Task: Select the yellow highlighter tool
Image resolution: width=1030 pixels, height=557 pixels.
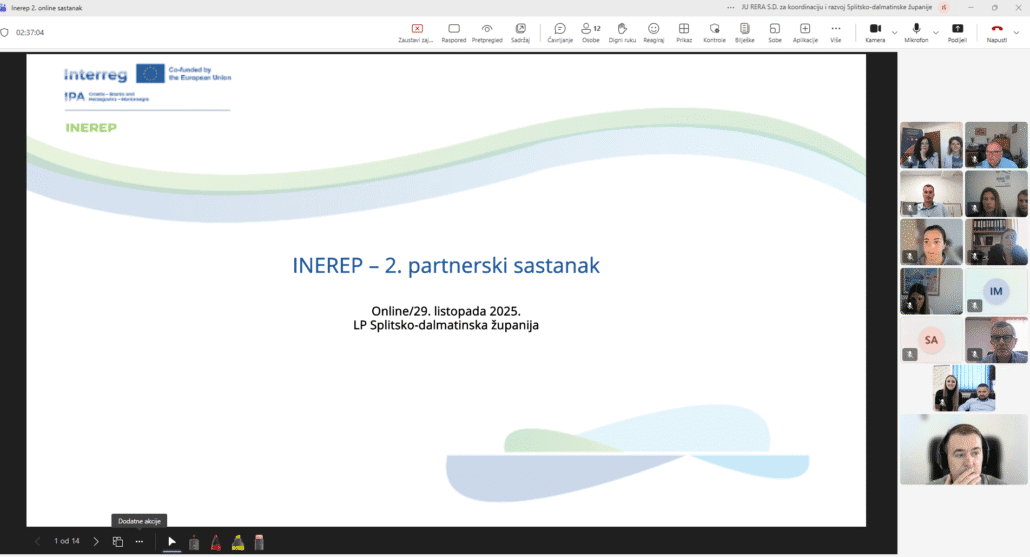Action: pos(238,542)
